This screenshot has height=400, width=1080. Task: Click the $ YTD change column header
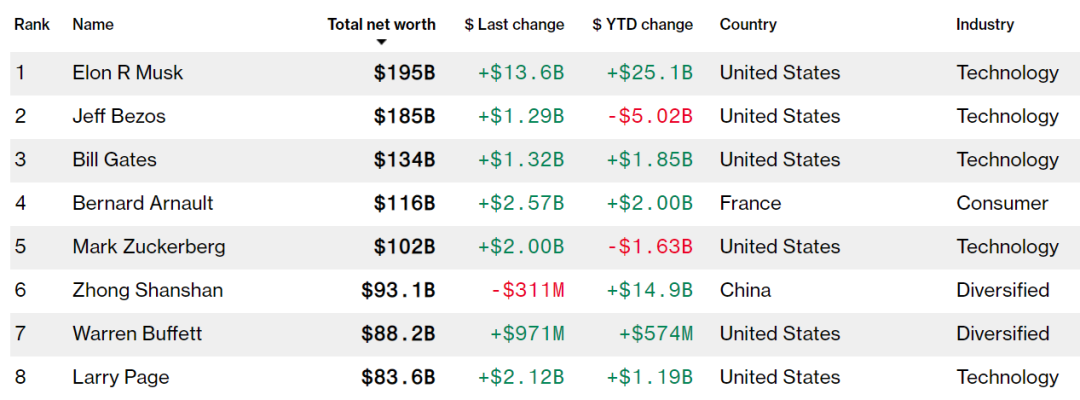point(643,25)
